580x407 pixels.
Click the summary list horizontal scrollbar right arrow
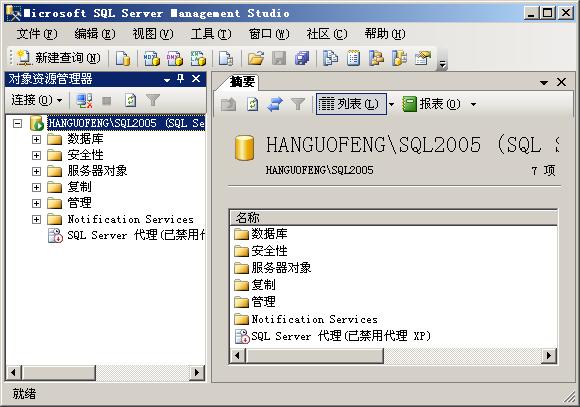tap(549, 356)
